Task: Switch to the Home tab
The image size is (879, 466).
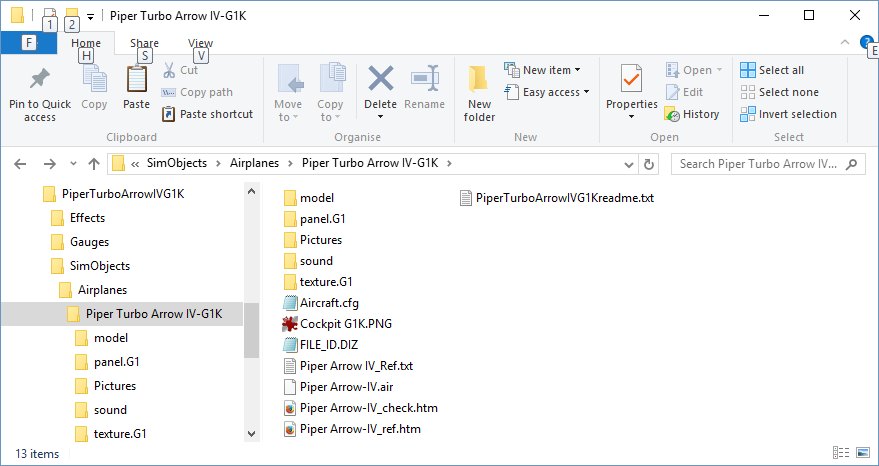Action: [x=86, y=43]
